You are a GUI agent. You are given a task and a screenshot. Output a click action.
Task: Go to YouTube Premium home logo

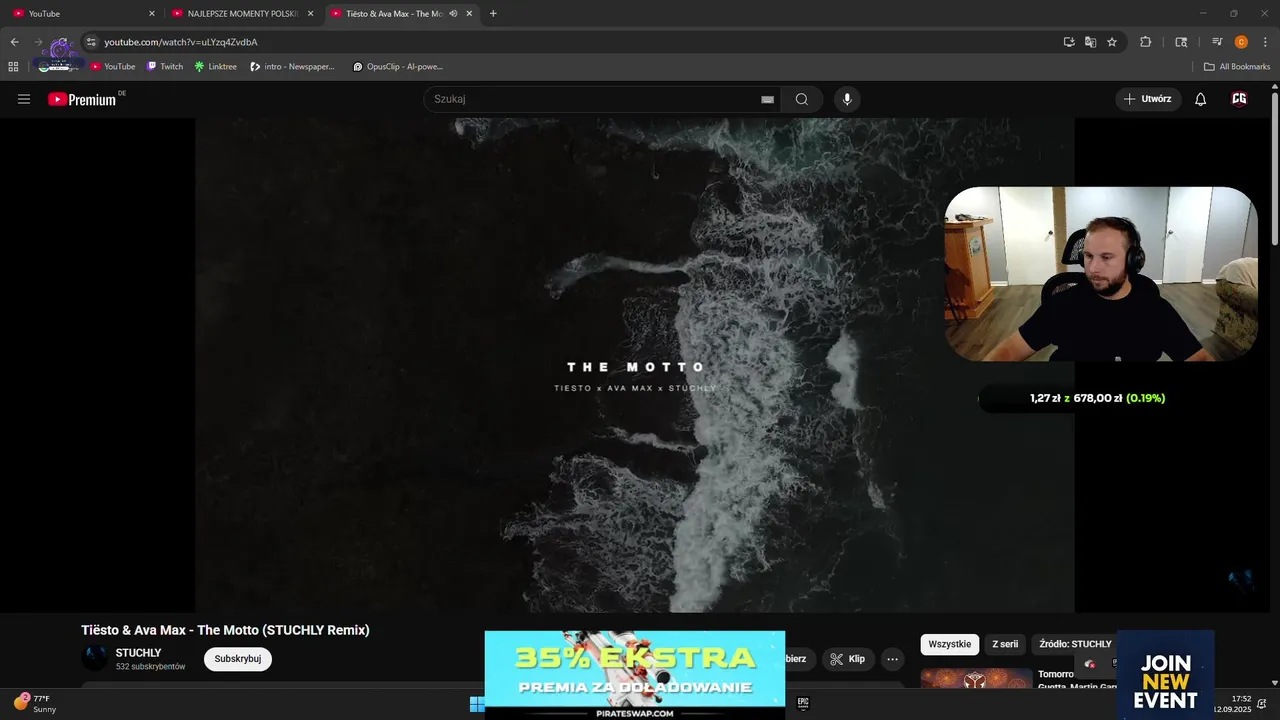[x=82, y=99]
